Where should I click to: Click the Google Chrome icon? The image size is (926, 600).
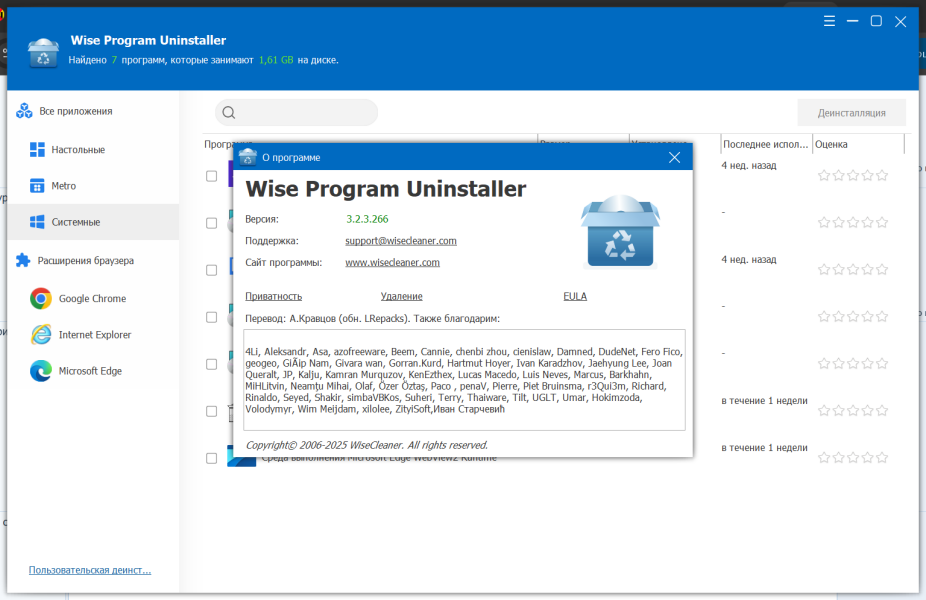pos(41,299)
